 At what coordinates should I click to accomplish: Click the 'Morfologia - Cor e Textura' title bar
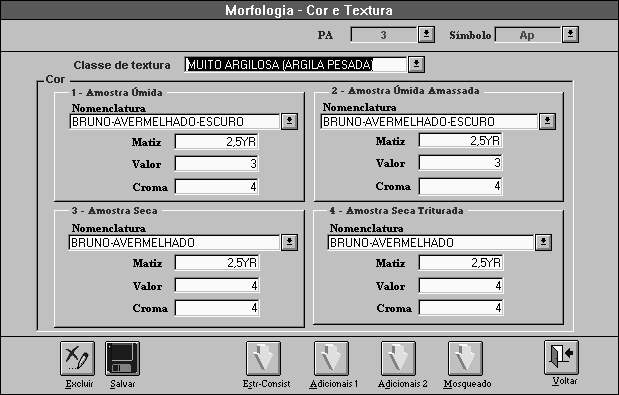[x=309, y=10]
